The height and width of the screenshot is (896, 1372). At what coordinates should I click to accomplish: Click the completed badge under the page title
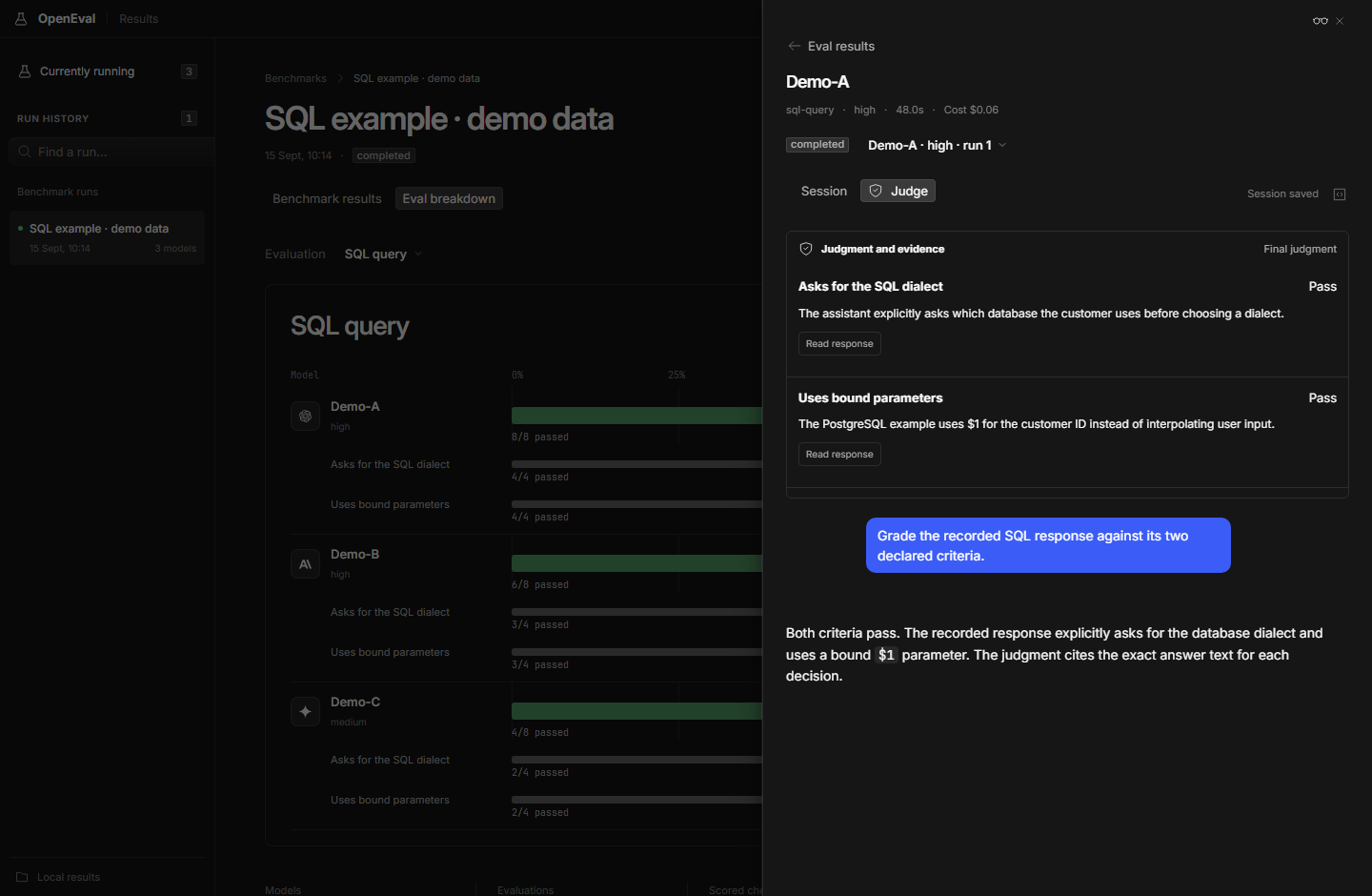click(x=383, y=155)
